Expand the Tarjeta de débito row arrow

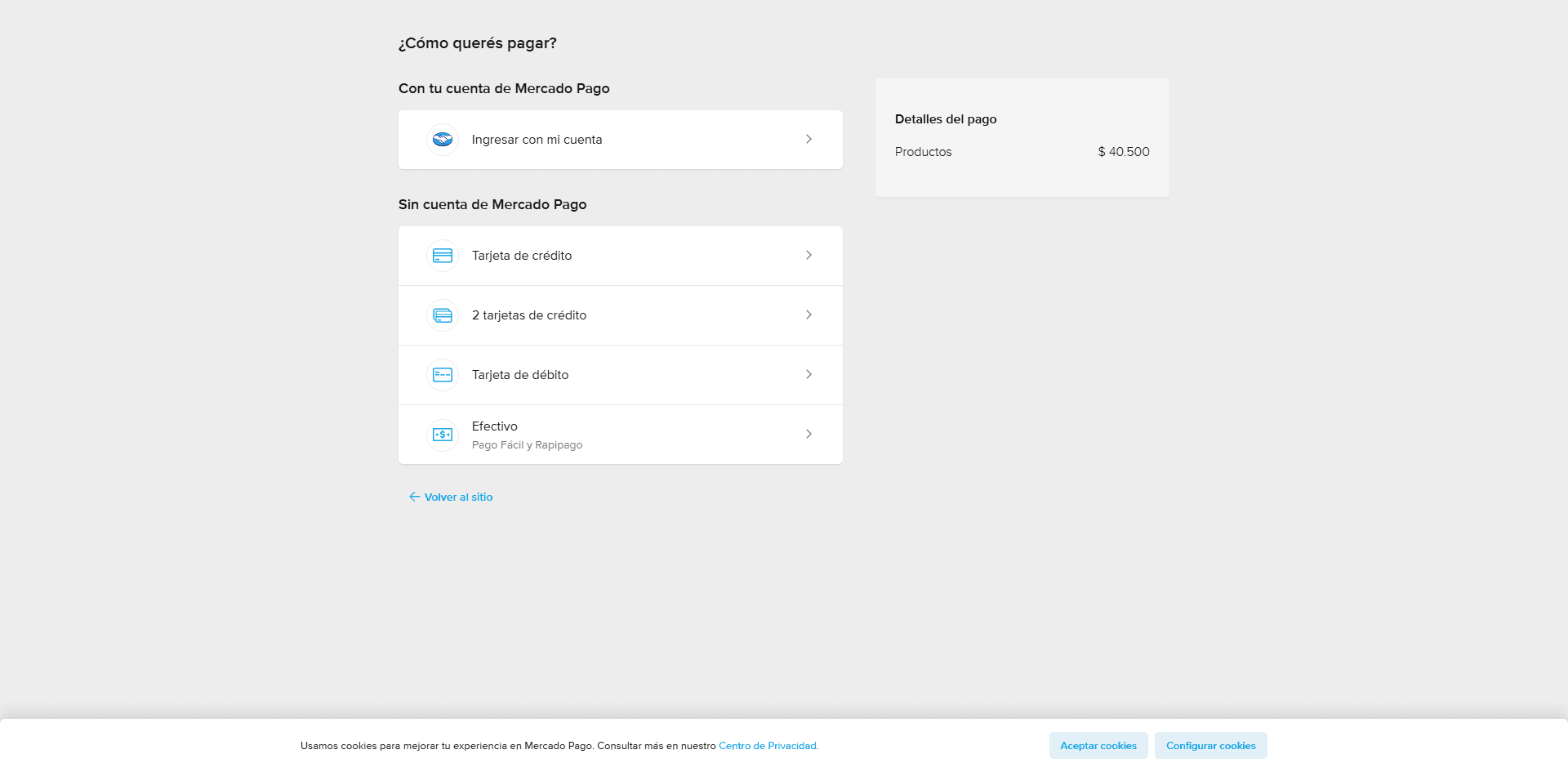tap(808, 375)
